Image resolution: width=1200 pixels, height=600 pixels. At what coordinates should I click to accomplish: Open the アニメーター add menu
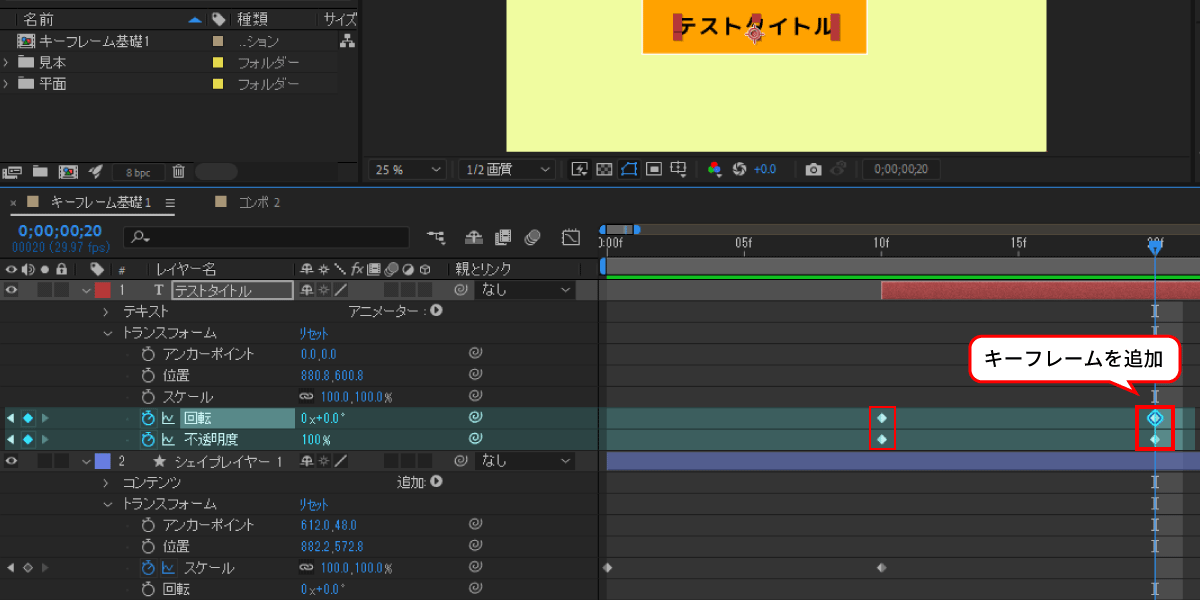pyautogui.click(x=436, y=311)
